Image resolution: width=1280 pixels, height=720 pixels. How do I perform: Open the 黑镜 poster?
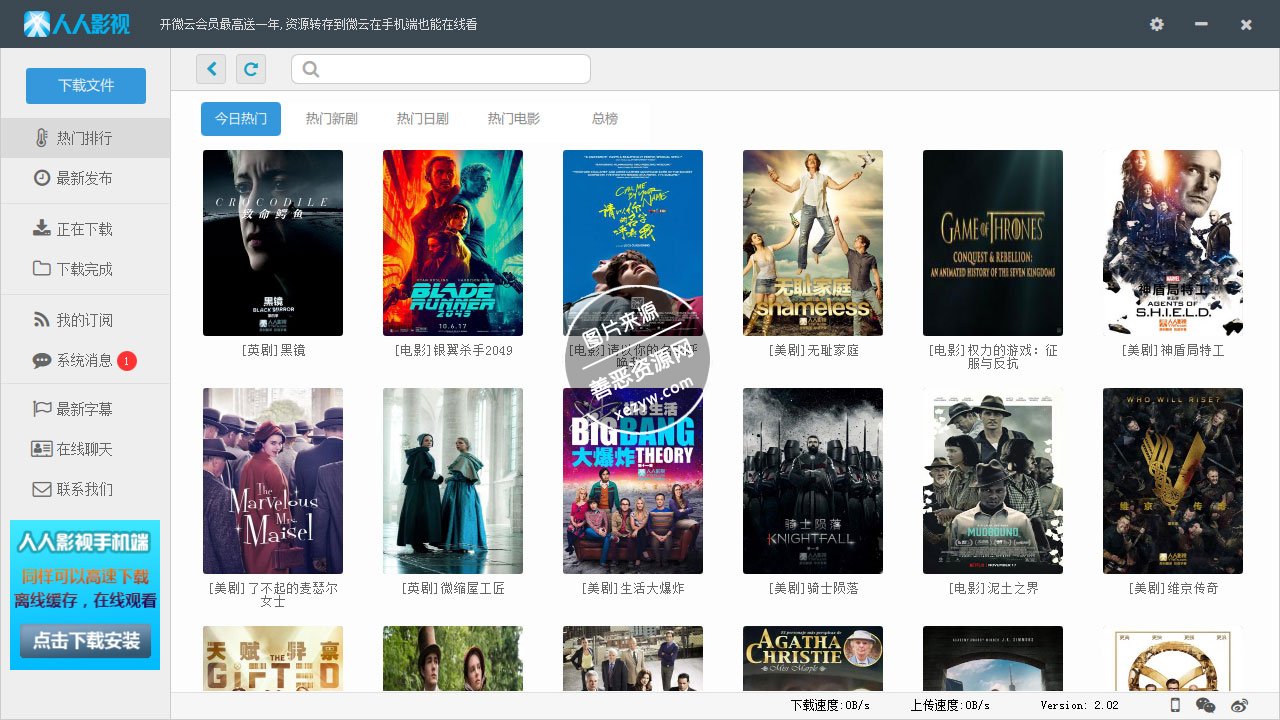coord(273,243)
